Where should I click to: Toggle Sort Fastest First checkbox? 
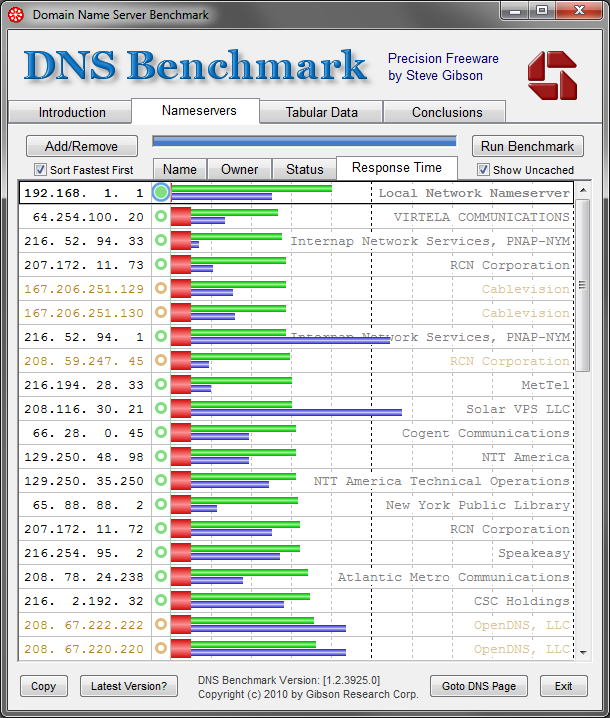click(x=40, y=170)
